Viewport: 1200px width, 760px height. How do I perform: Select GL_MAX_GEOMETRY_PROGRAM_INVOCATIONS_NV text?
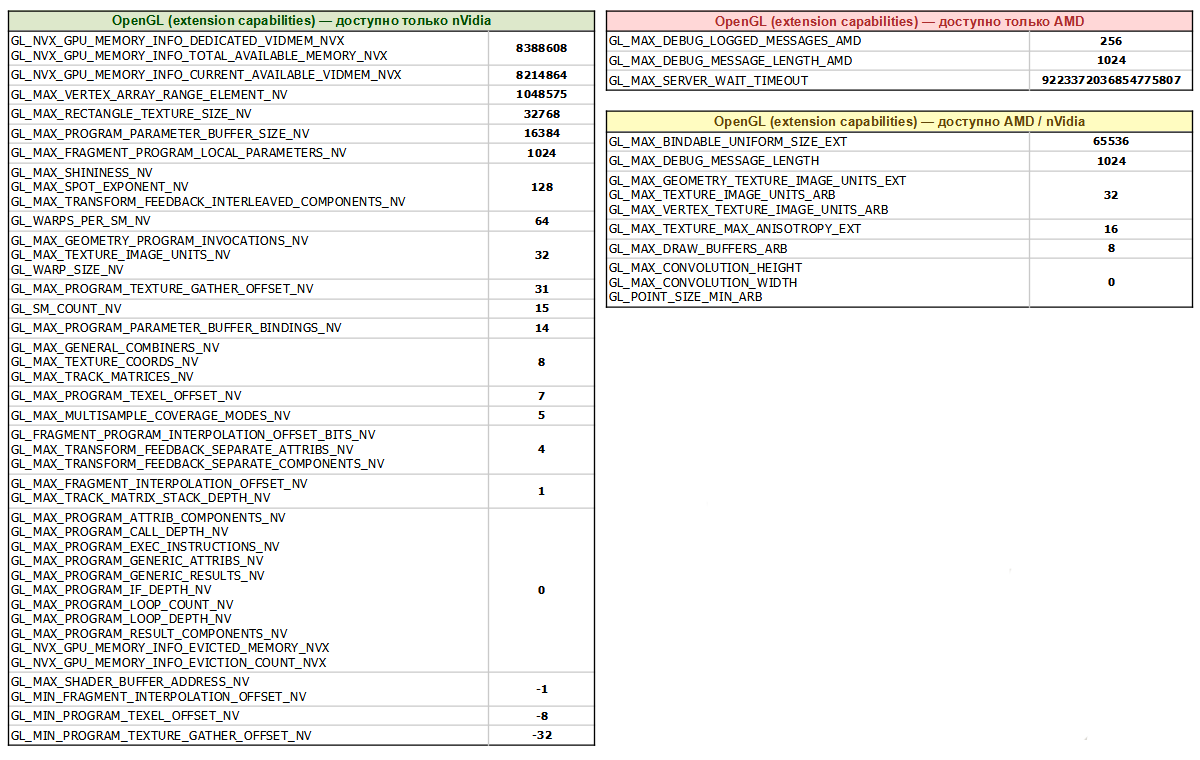click(x=160, y=241)
